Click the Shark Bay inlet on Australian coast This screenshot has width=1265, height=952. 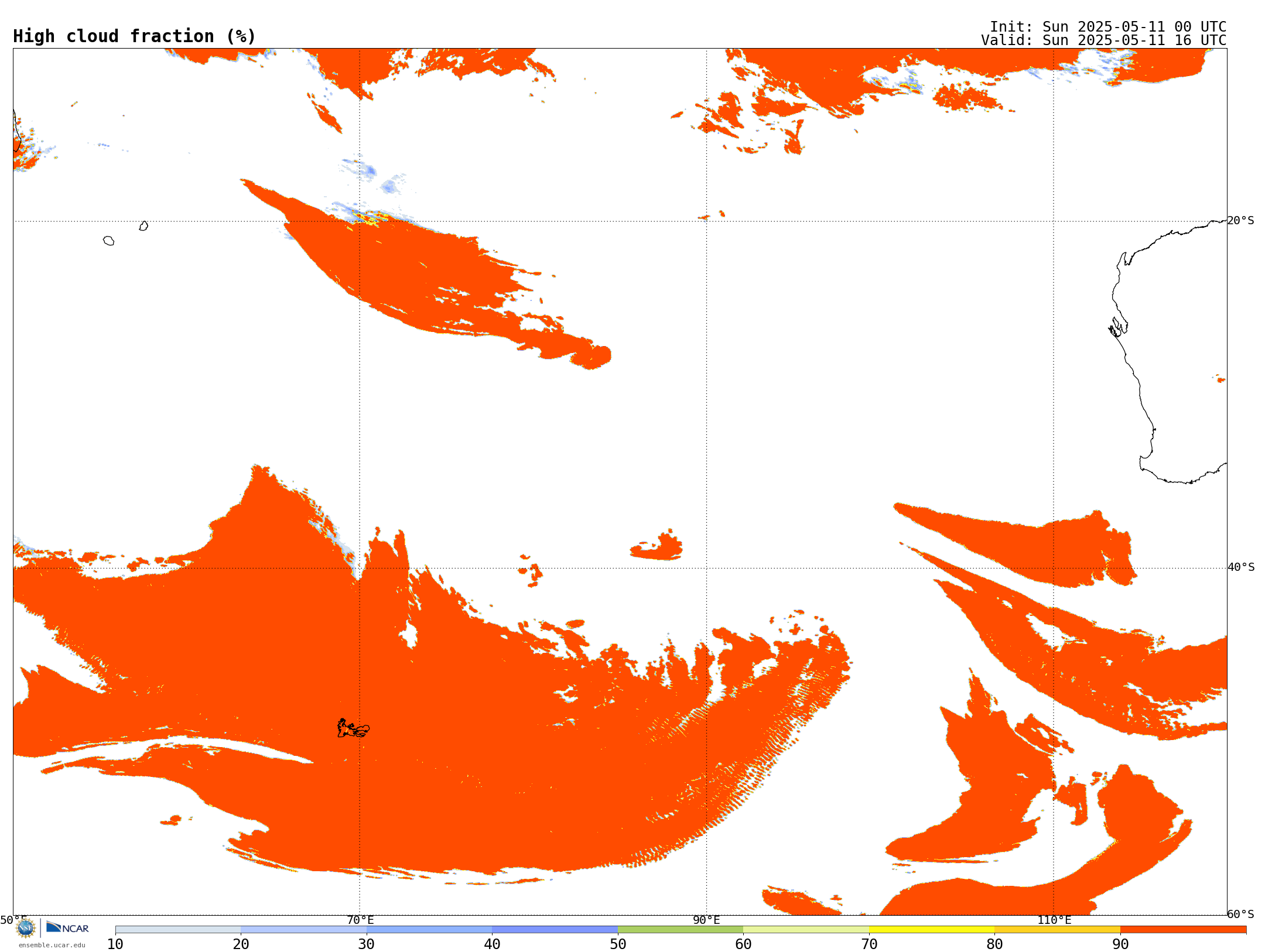1117,327
